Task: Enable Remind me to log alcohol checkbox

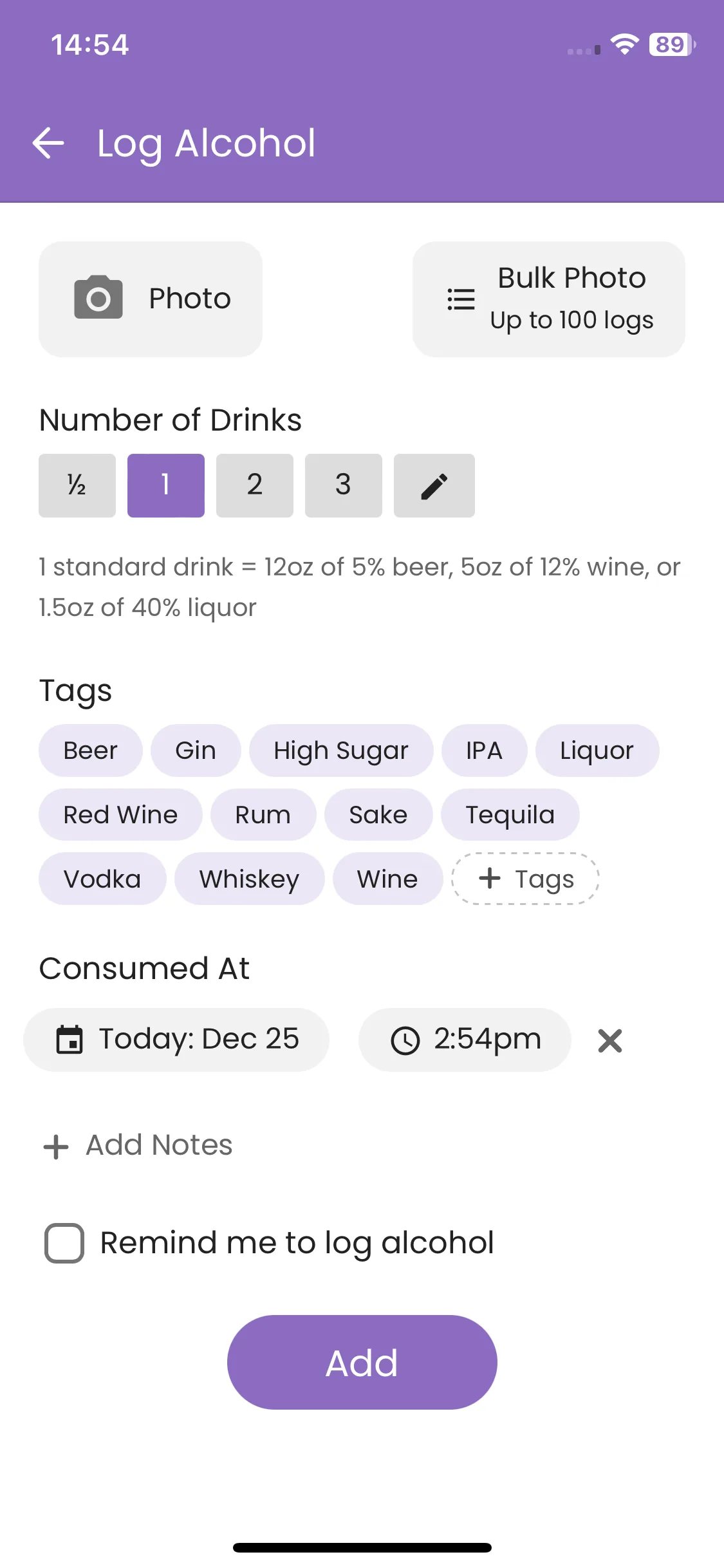Action: (x=64, y=1243)
